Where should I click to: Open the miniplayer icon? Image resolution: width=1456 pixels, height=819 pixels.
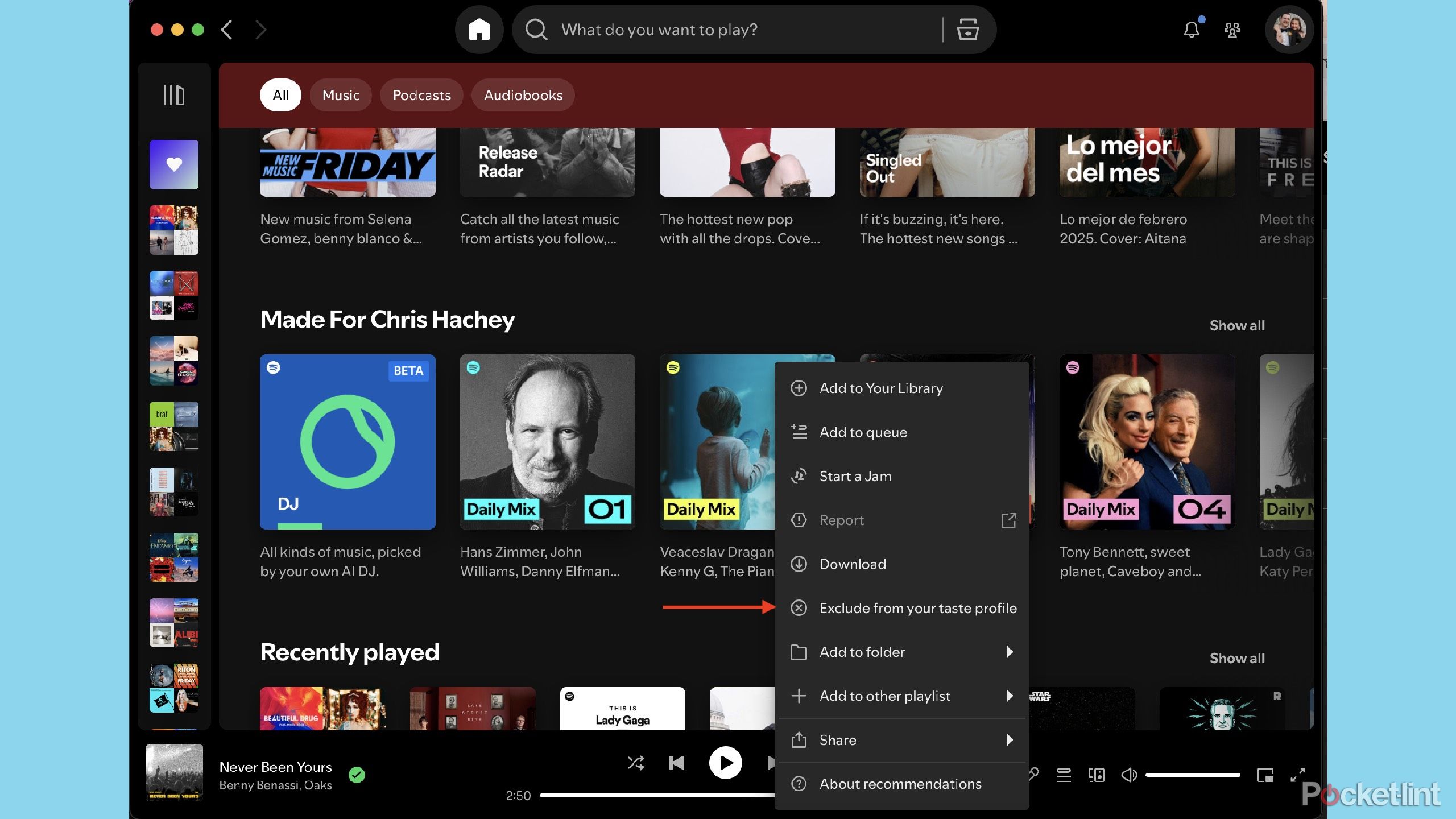tap(1265, 775)
